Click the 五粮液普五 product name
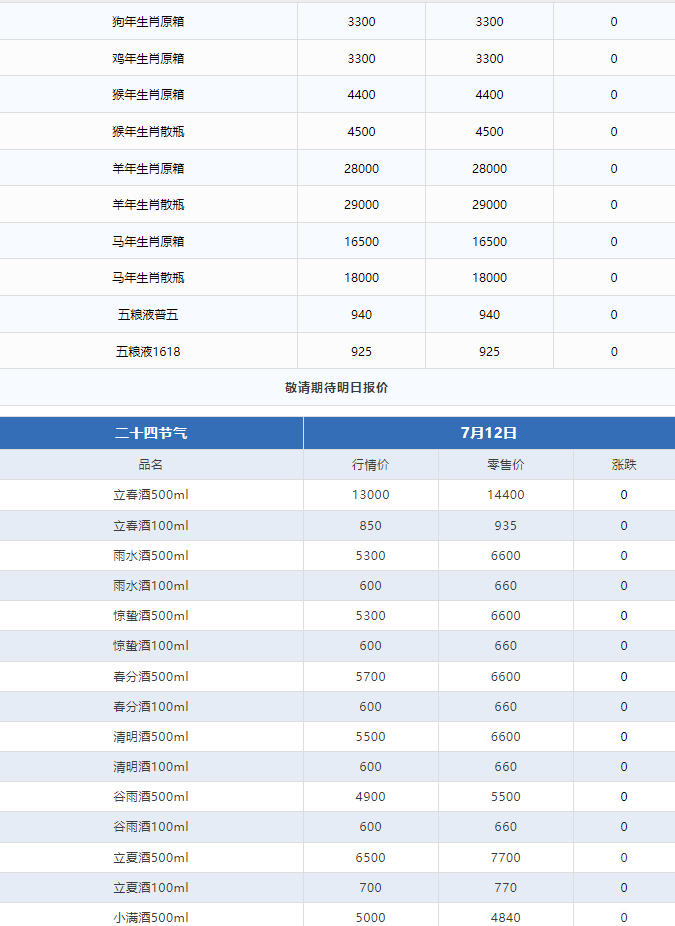The height and width of the screenshot is (926, 675). pos(148,315)
